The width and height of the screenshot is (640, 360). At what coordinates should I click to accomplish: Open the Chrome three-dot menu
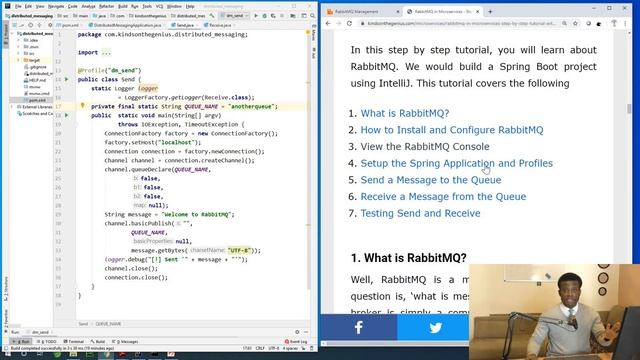pos(625,23)
